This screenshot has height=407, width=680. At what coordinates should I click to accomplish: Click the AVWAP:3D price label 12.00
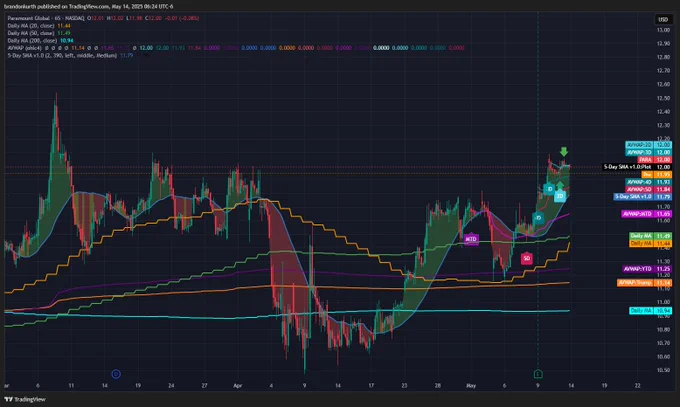tap(649, 152)
